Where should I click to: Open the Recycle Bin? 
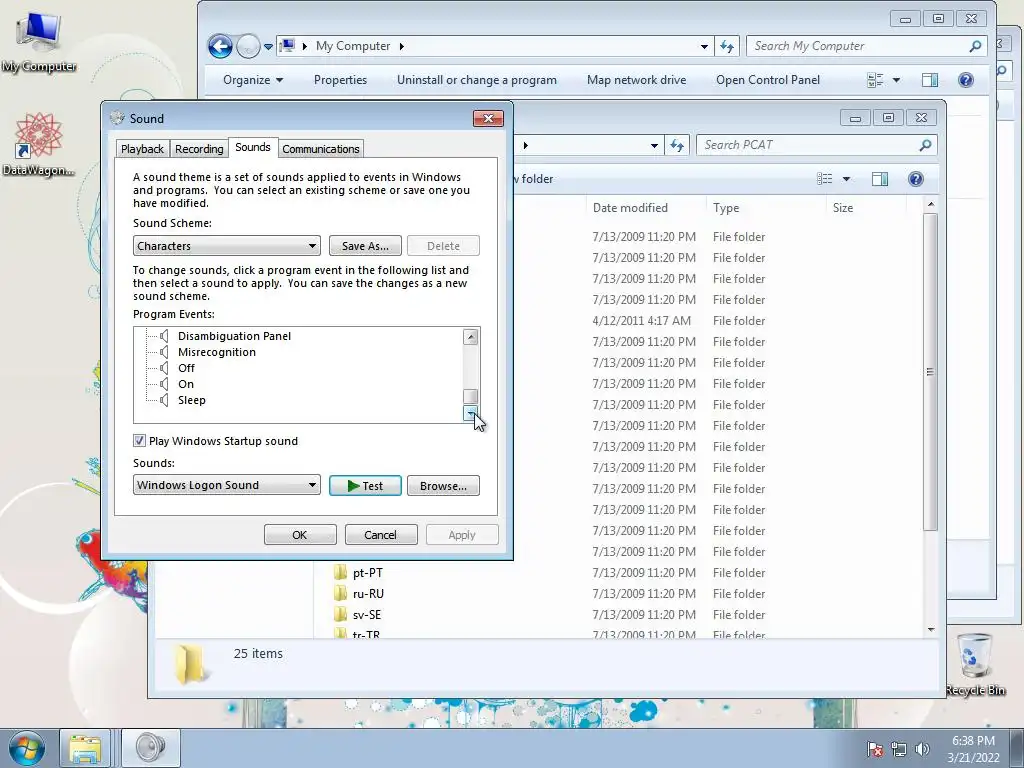974,664
